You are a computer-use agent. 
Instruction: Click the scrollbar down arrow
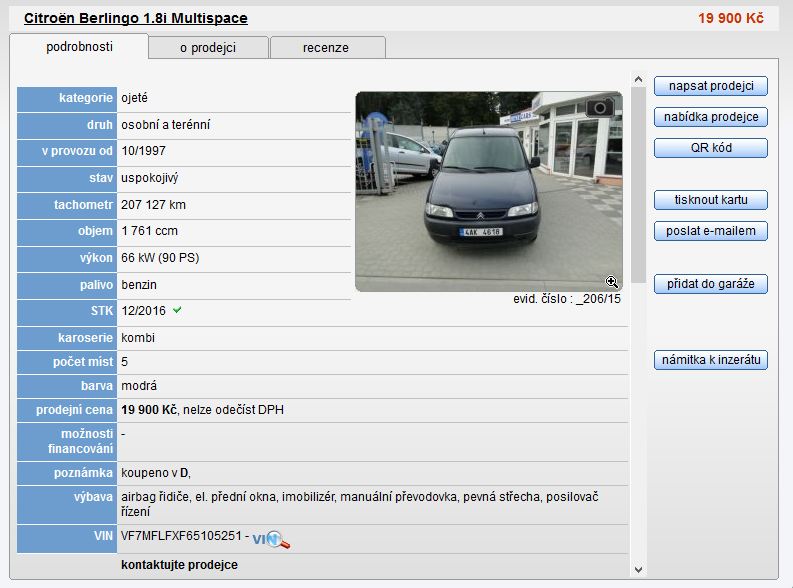click(x=638, y=570)
